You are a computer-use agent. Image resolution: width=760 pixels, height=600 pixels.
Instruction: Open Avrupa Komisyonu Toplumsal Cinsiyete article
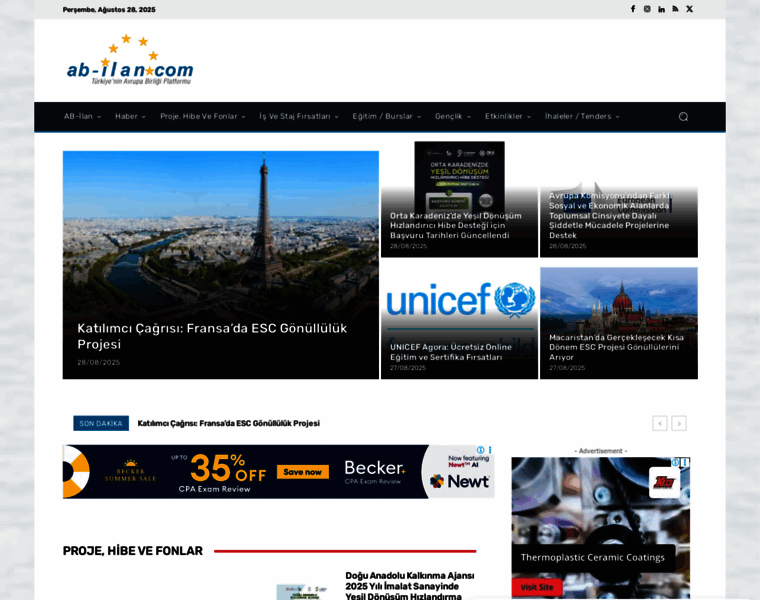(x=609, y=216)
